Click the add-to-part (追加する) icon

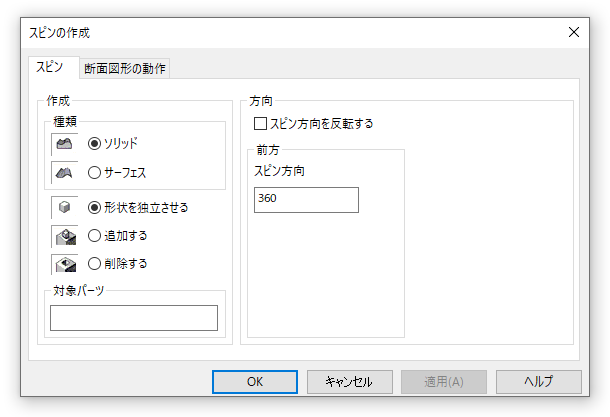tap(66, 237)
